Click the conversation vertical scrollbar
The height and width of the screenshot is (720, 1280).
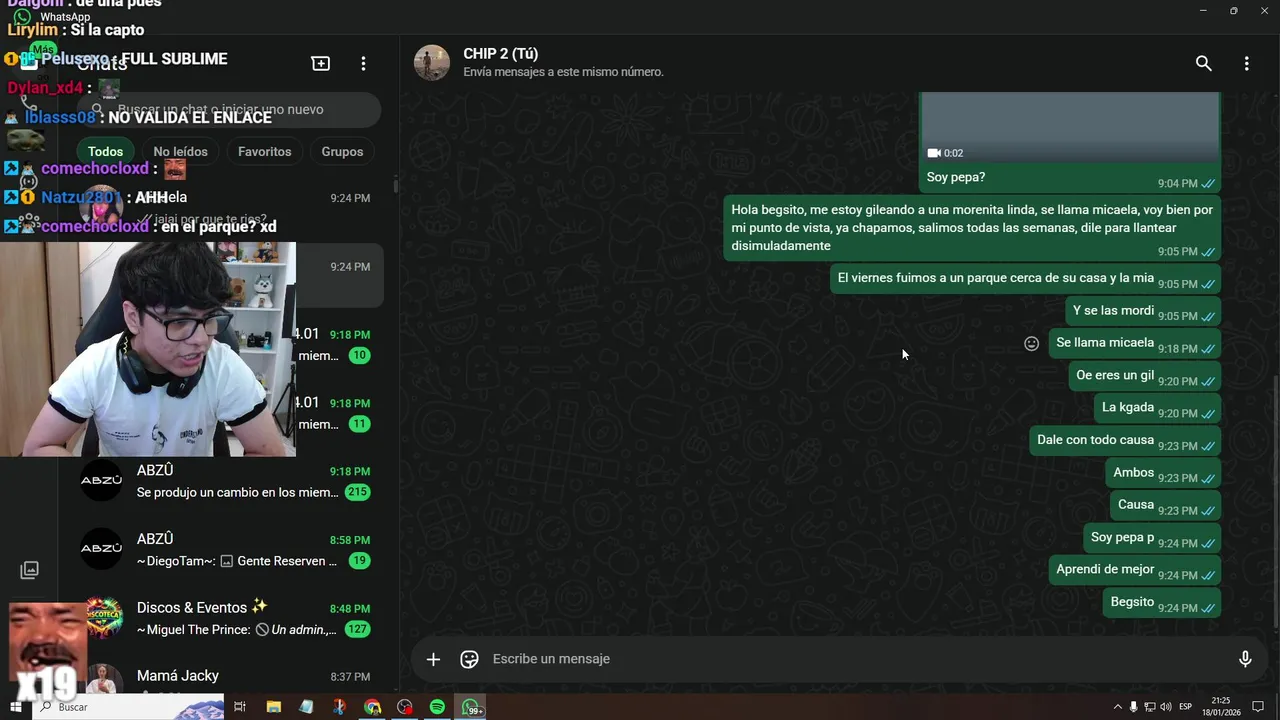tap(1275, 500)
